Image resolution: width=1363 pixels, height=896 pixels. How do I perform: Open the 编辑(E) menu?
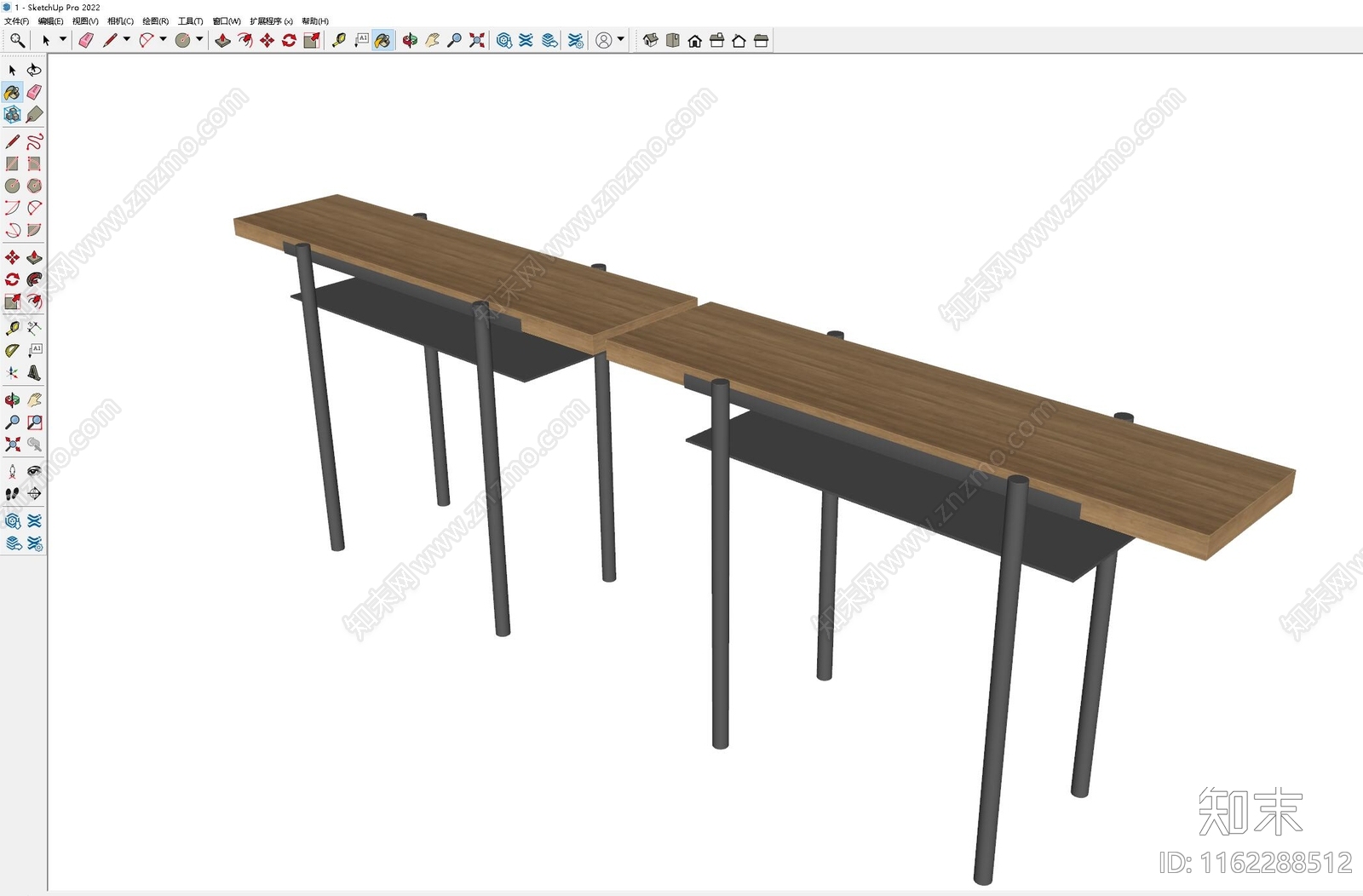click(50, 21)
